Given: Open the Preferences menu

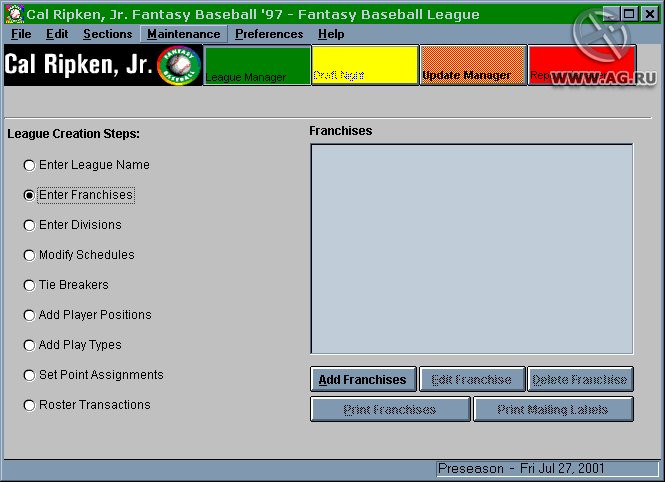Looking at the screenshot, I should point(269,34).
